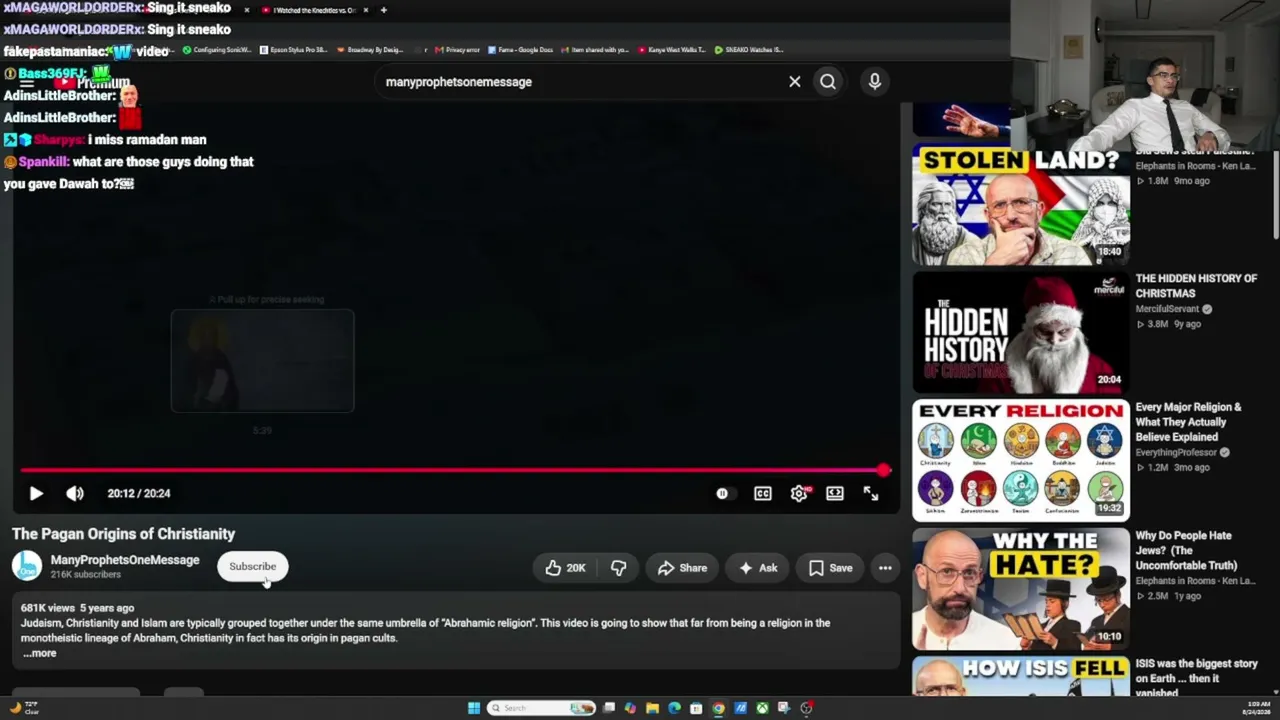Image resolution: width=1280 pixels, height=720 pixels.
Task: Open the 'Broadway By Desig...' bookmark
Action: (x=370, y=49)
